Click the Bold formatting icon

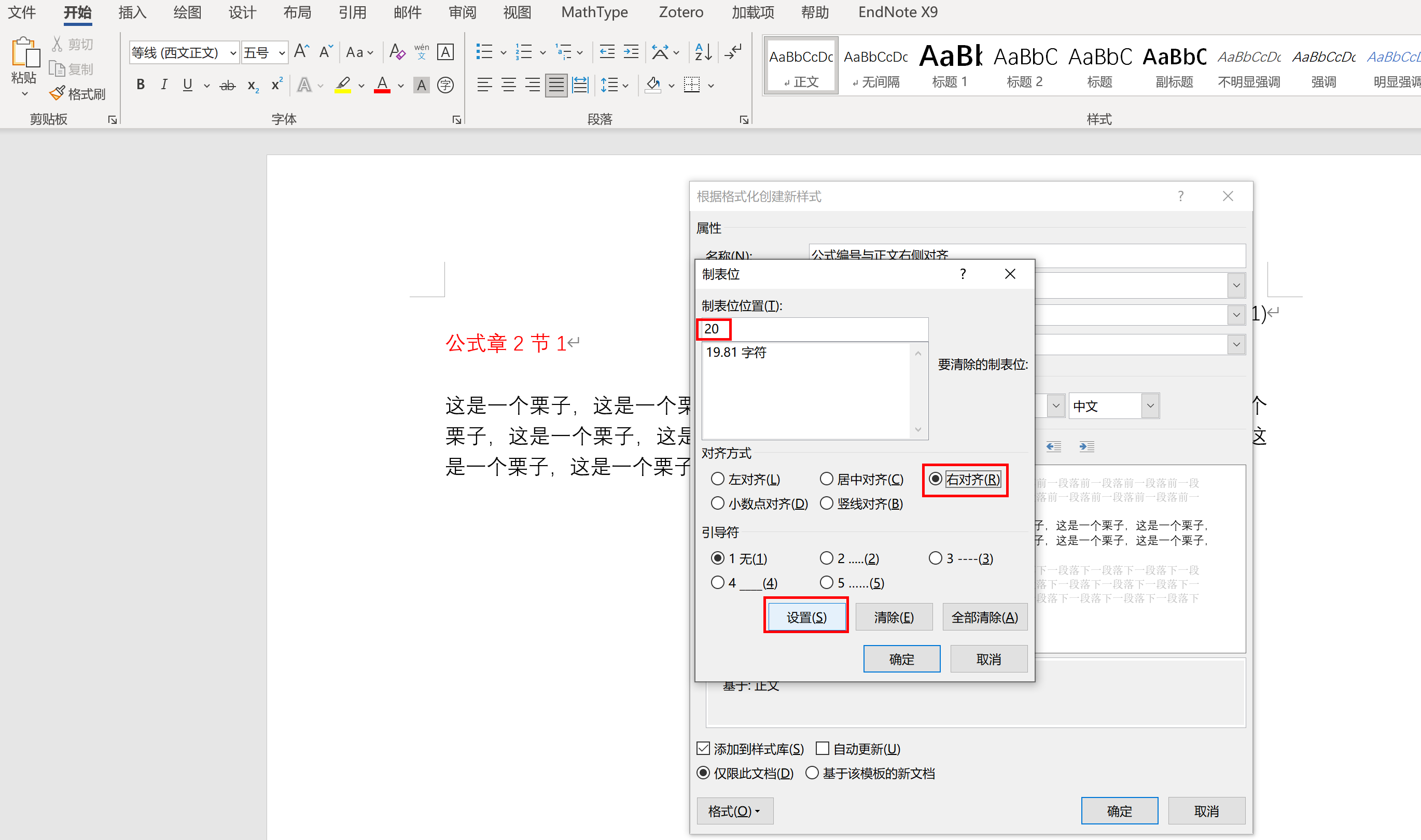pos(141,85)
